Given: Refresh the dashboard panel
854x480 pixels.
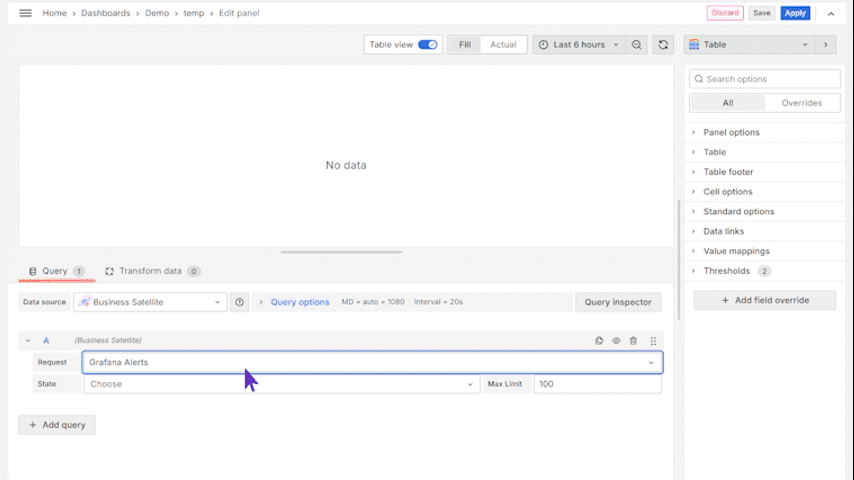Looking at the screenshot, I should (x=663, y=45).
